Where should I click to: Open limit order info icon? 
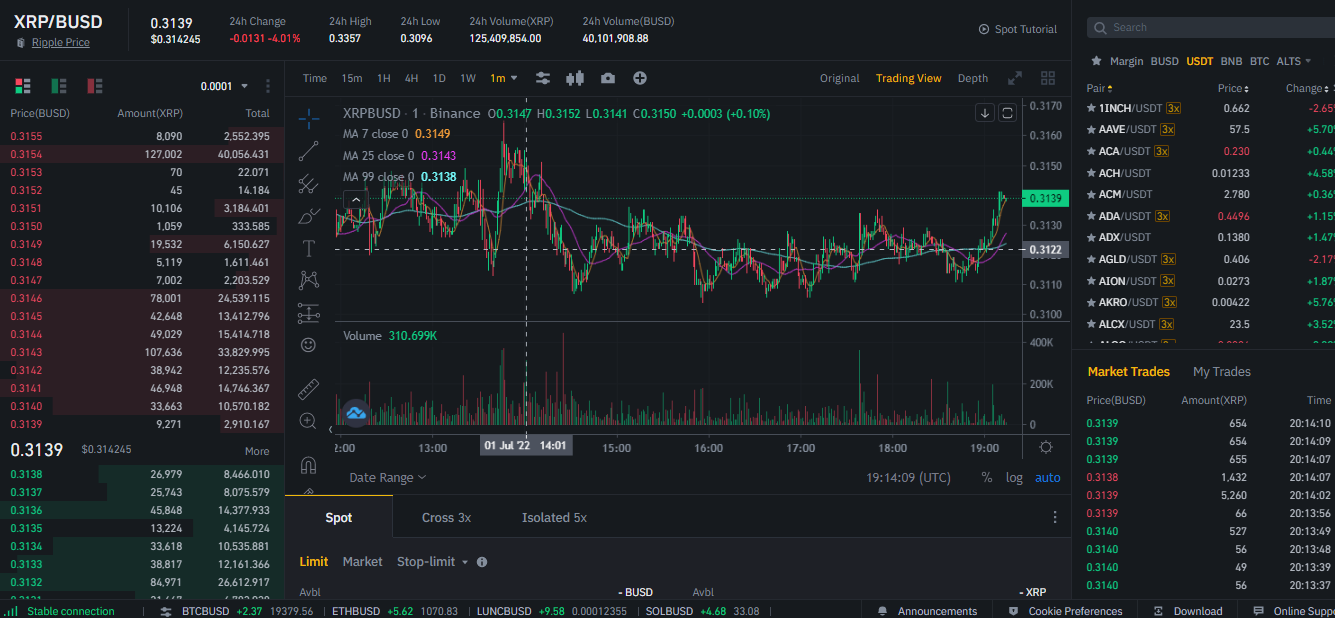[482, 562]
